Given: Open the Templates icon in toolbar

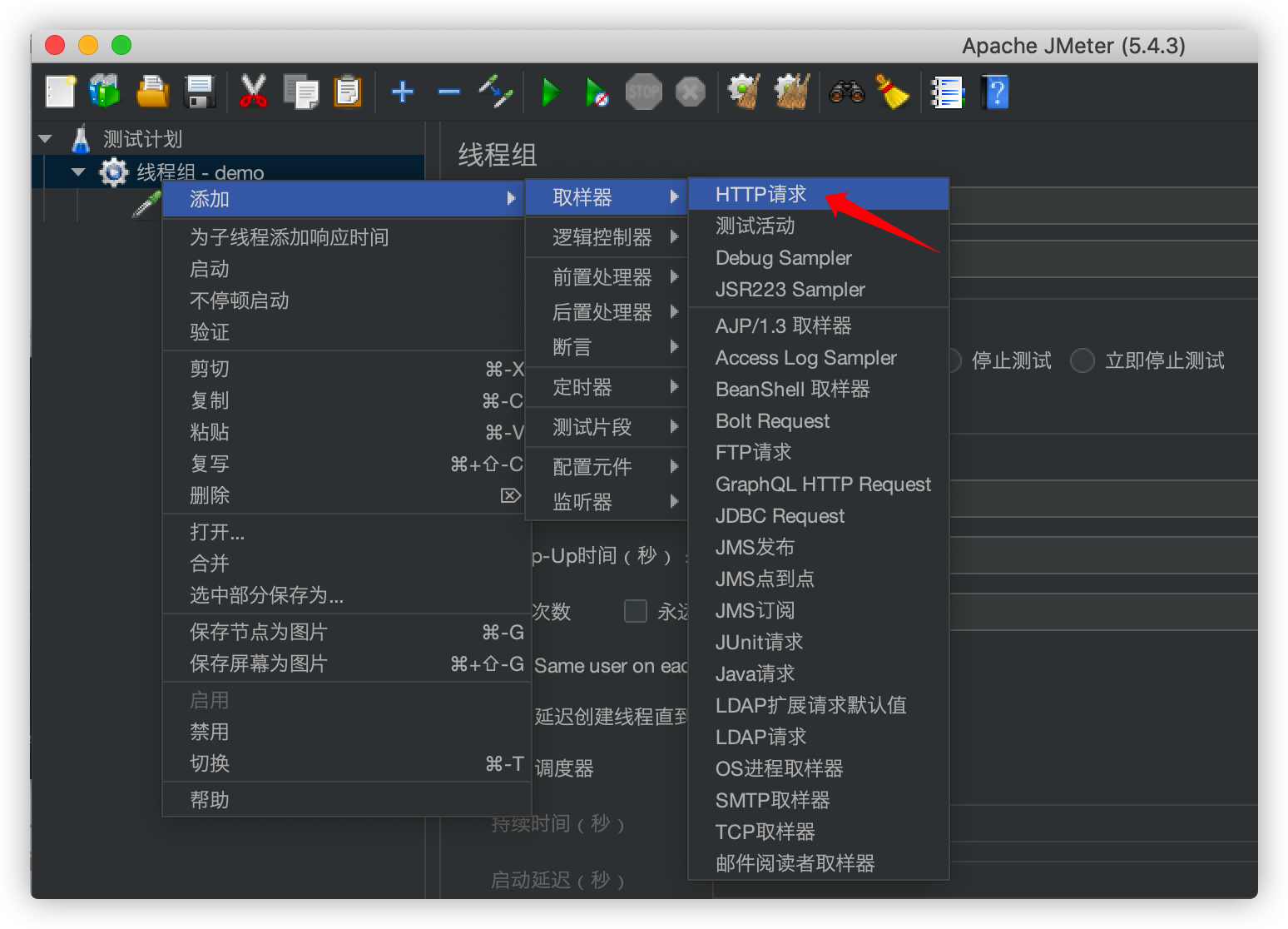Looking at the screenshot, I should 105,92.
